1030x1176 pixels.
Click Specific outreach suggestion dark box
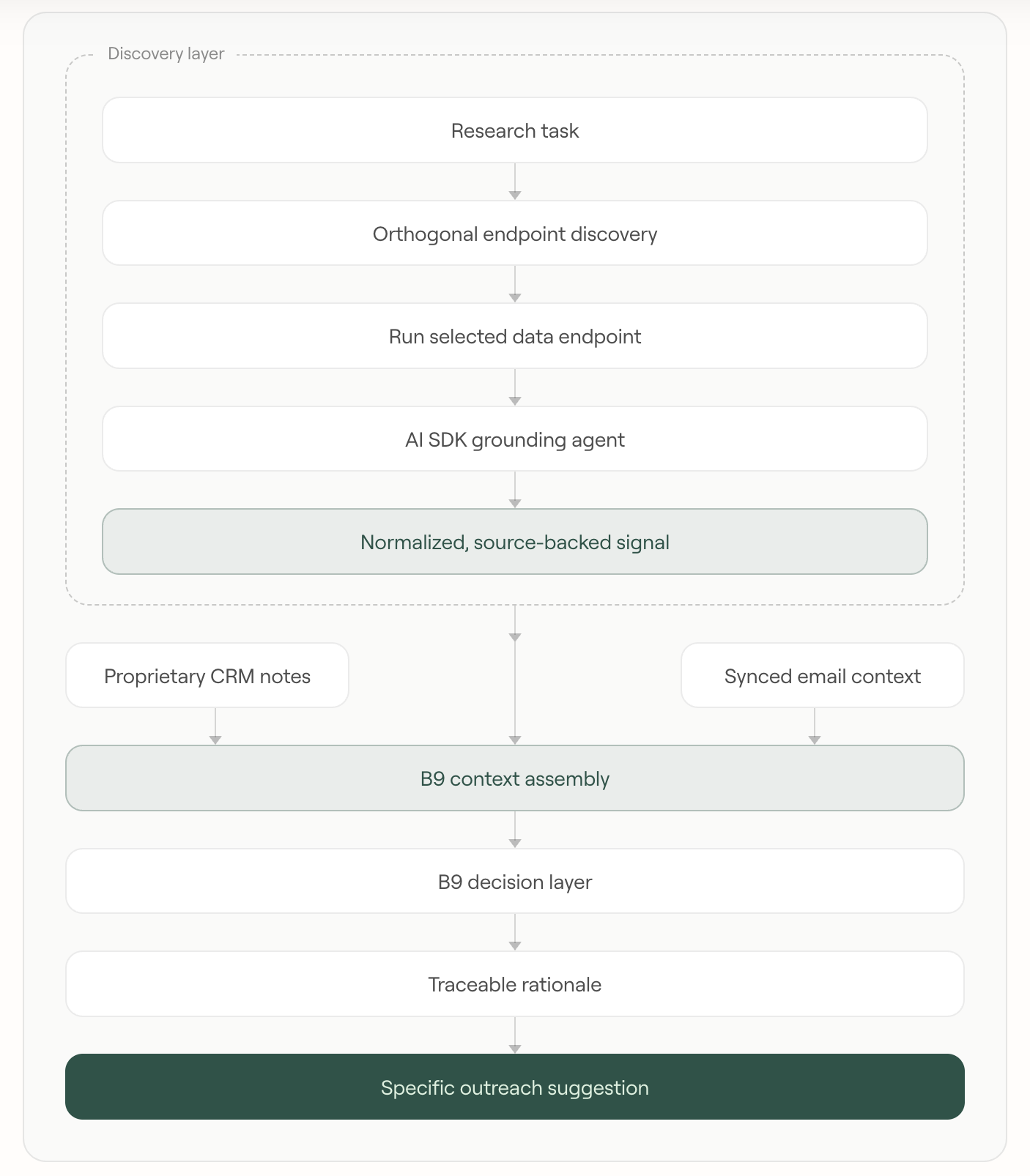[x=515, y=1087]
